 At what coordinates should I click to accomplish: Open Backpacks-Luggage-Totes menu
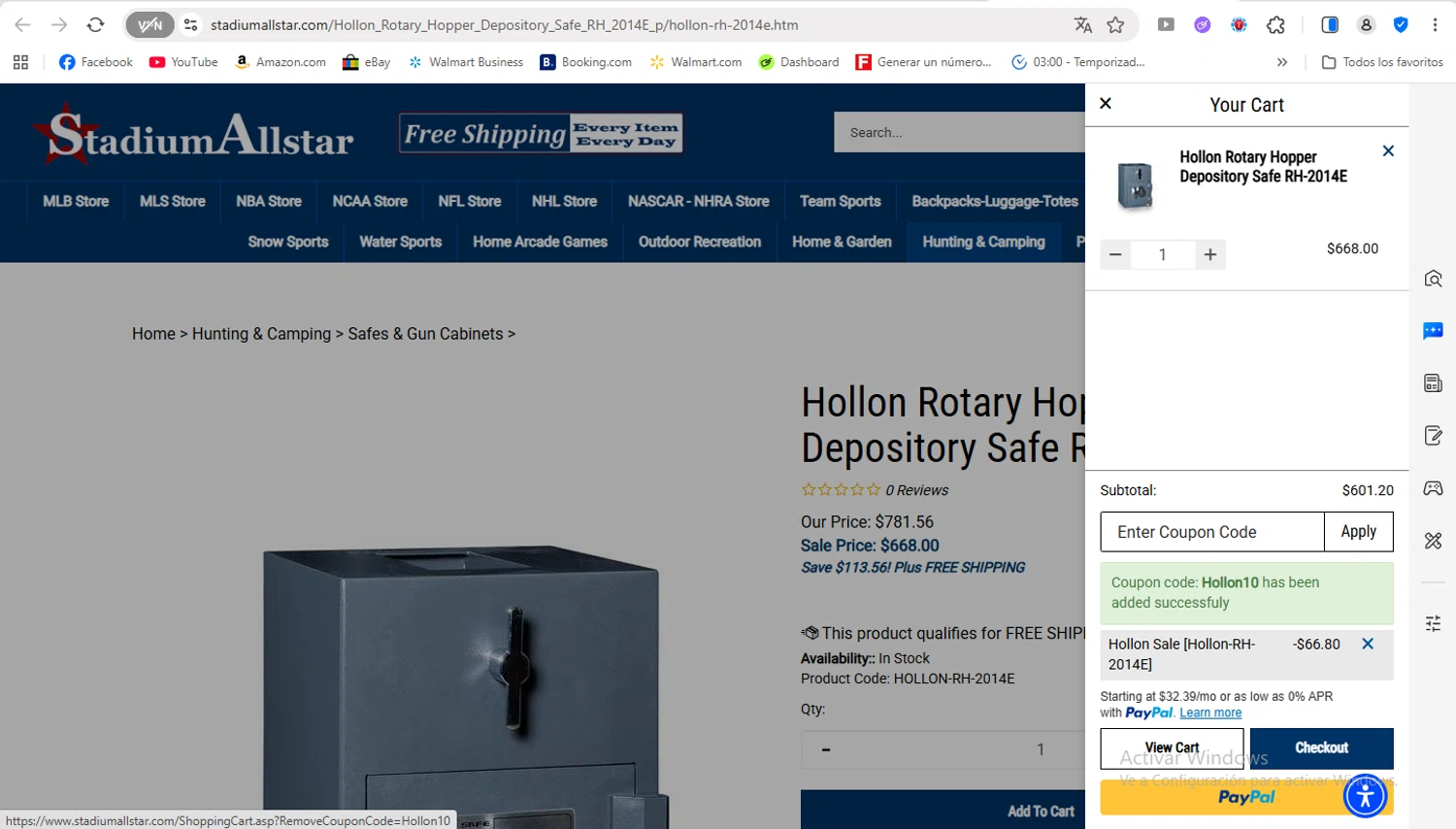995,201
